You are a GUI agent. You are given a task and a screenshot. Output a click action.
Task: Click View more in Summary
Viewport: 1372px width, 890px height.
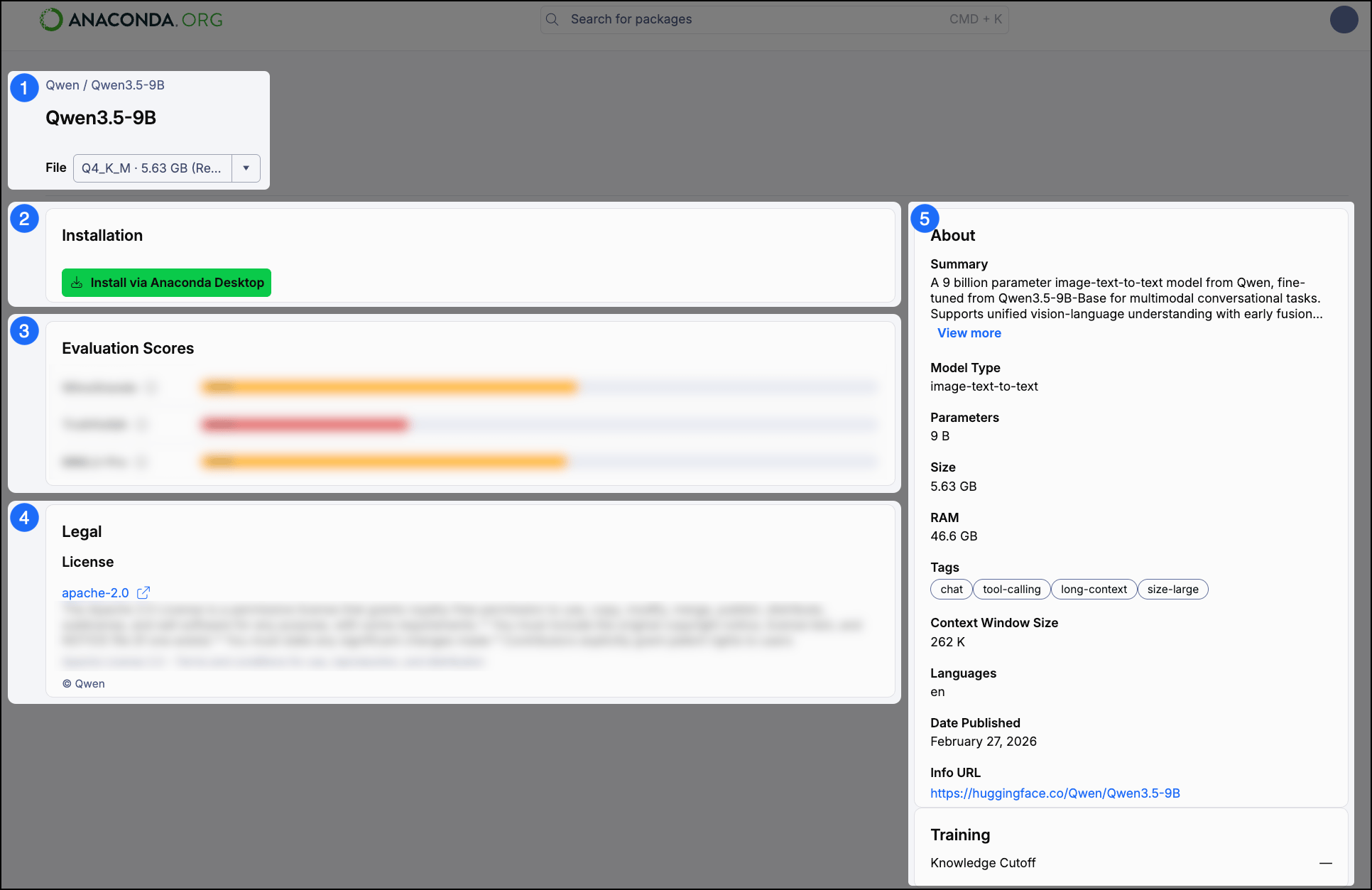tap(969, 333)
